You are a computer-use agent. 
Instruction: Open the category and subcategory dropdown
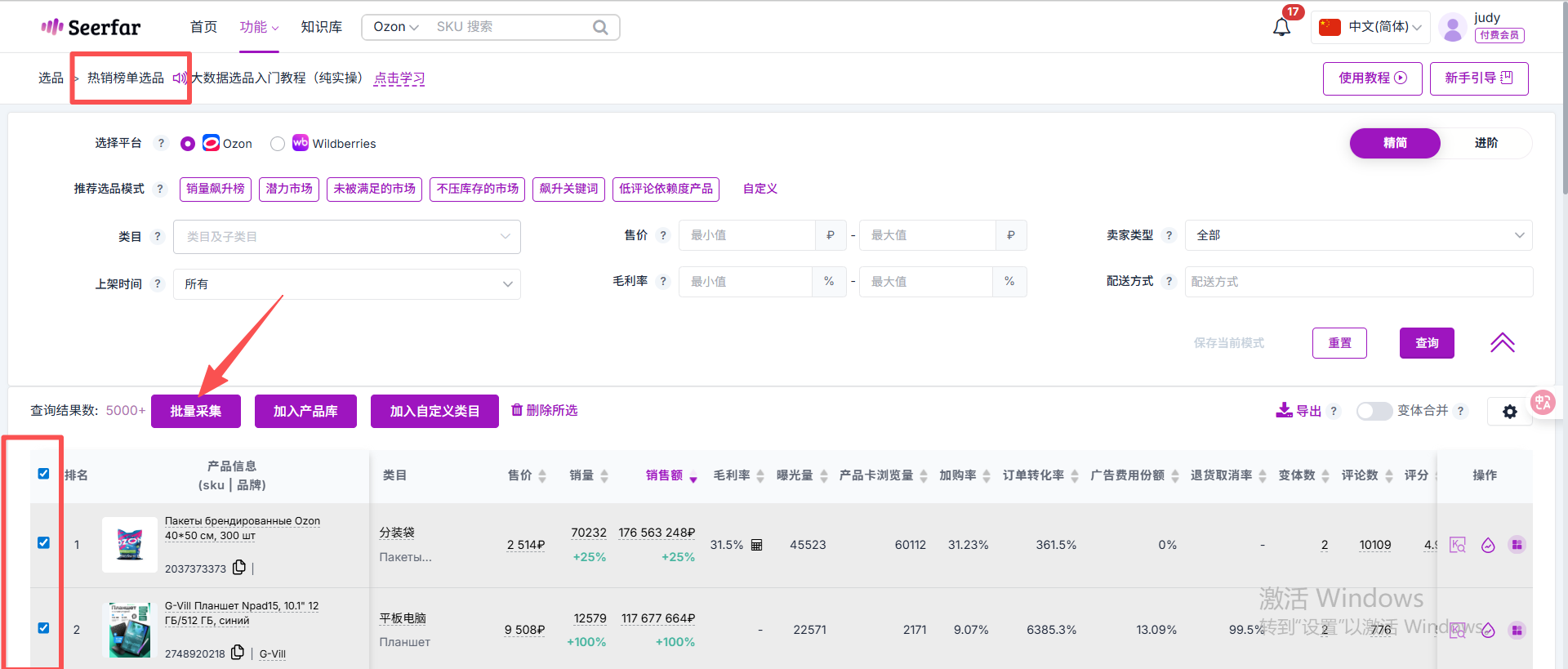346,237
